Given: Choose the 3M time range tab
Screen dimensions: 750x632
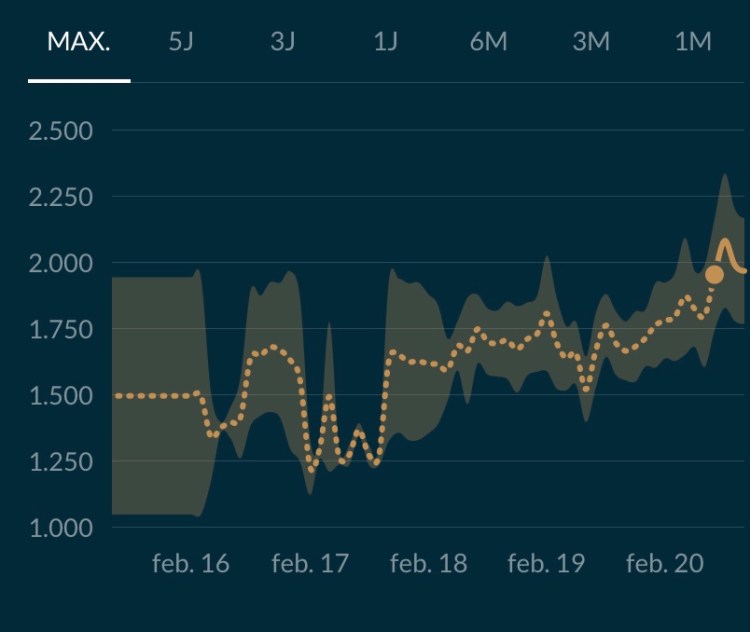Looking at the screenshot, I should pyautogui.click(x=591, y=43).
